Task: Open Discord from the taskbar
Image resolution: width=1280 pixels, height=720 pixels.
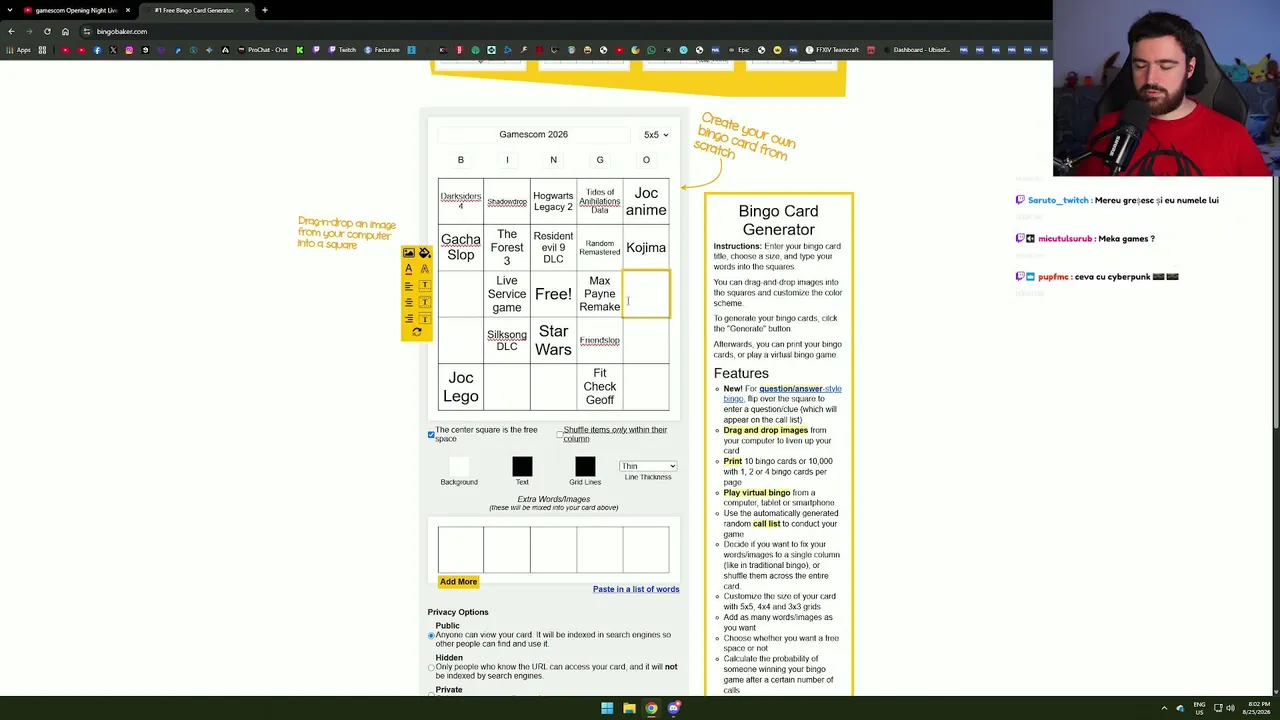Action: [x=673, y=708]
